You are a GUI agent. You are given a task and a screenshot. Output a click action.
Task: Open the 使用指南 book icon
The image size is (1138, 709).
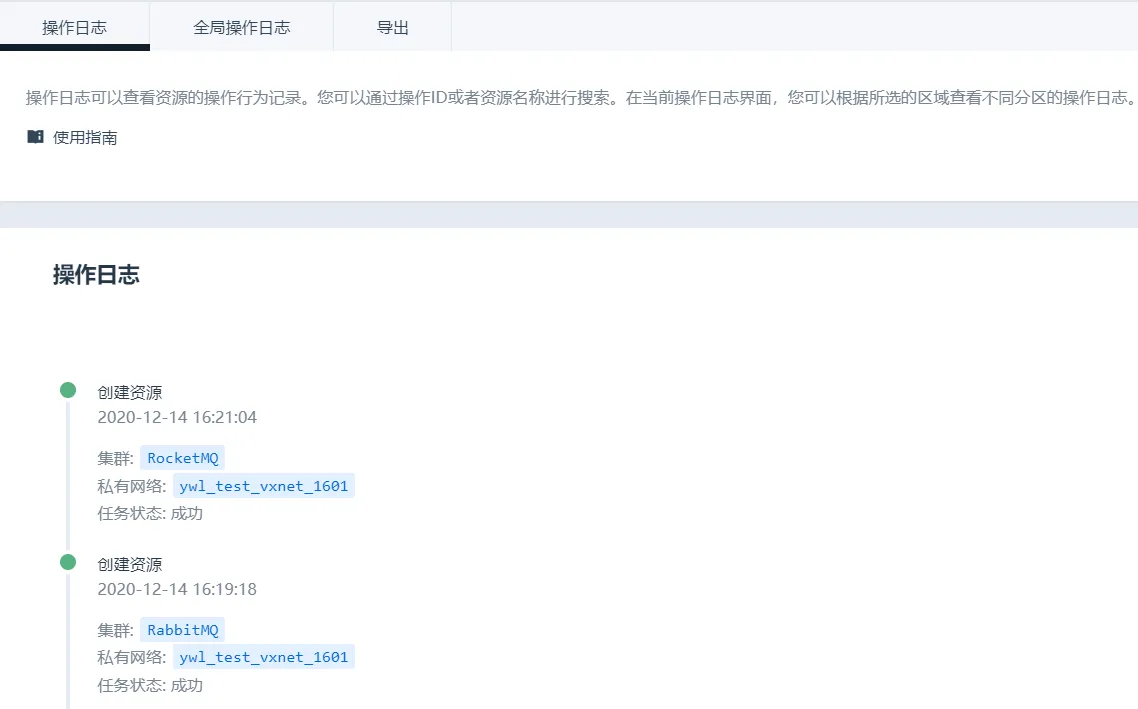(35, 137)
